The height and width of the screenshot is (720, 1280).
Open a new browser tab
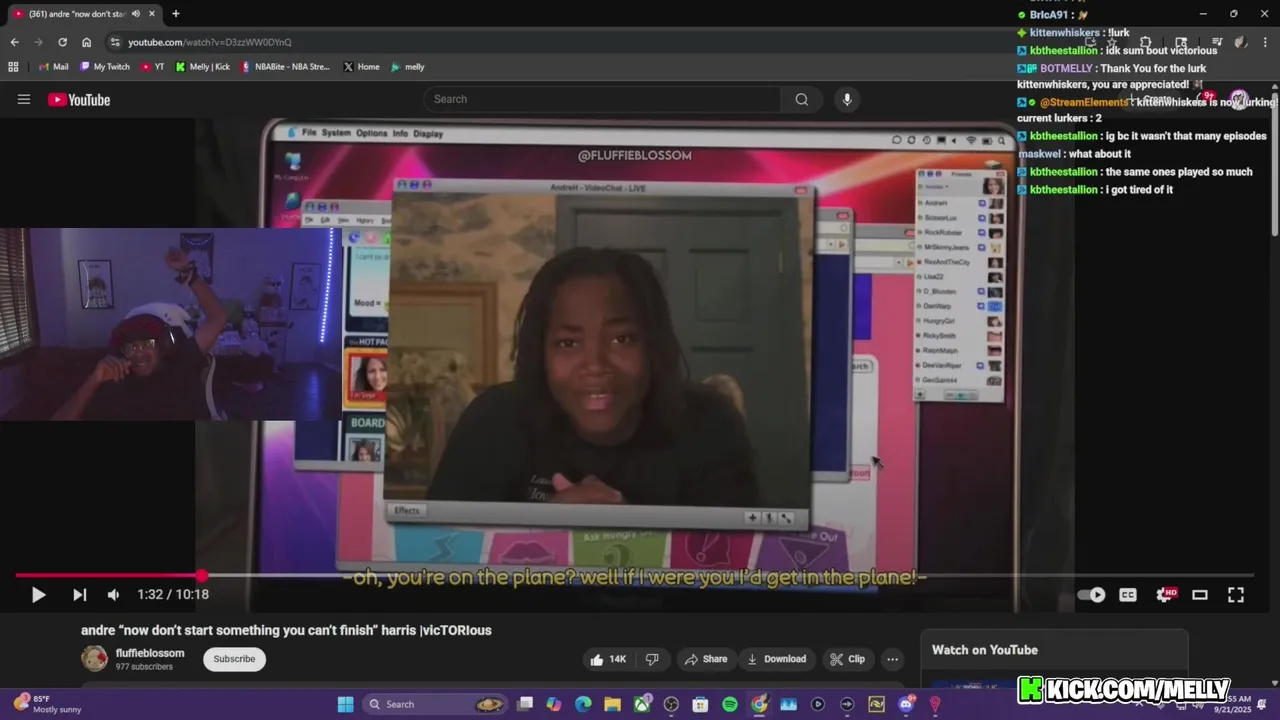(175, 14)
